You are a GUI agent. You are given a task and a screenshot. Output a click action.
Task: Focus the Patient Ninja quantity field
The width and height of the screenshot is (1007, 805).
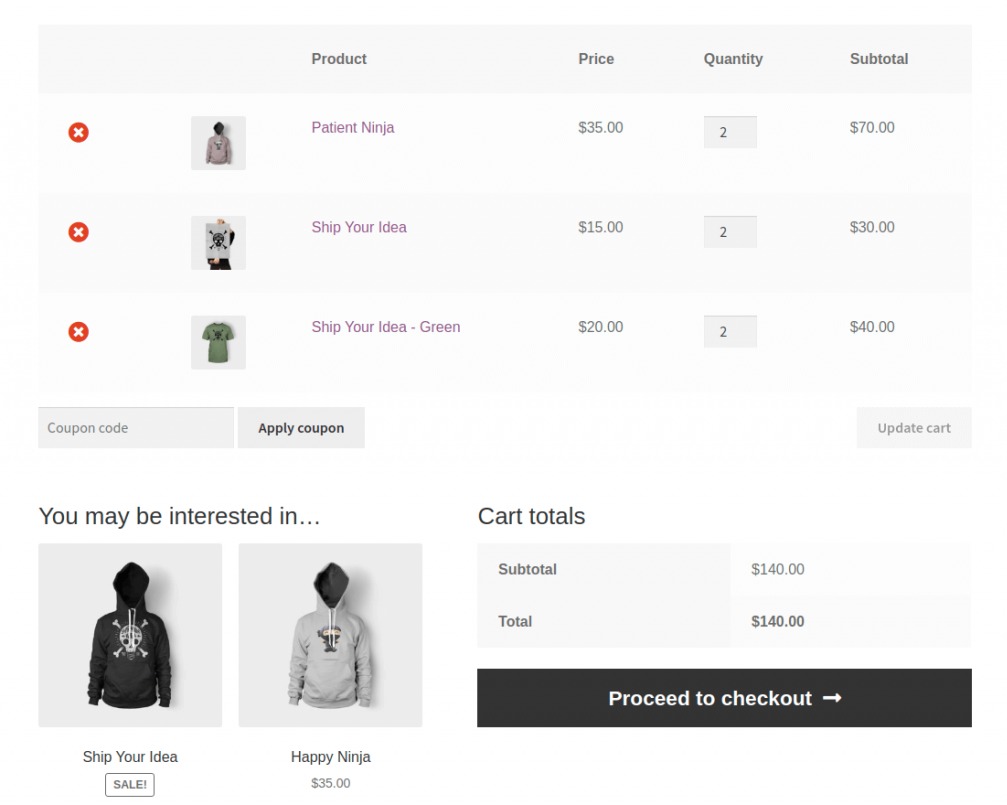(x=730, y=132)
